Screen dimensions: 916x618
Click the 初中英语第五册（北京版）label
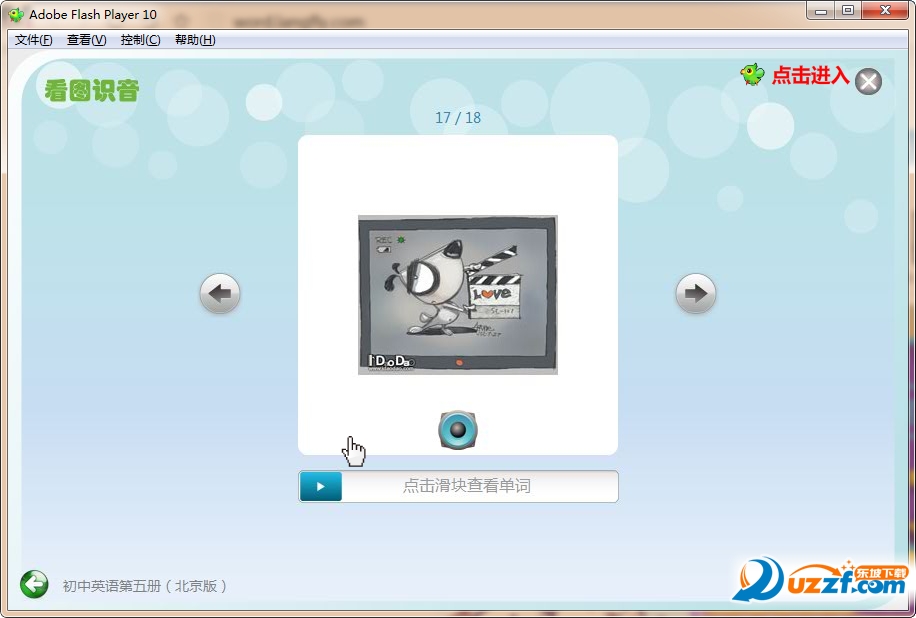pos(145,586)
